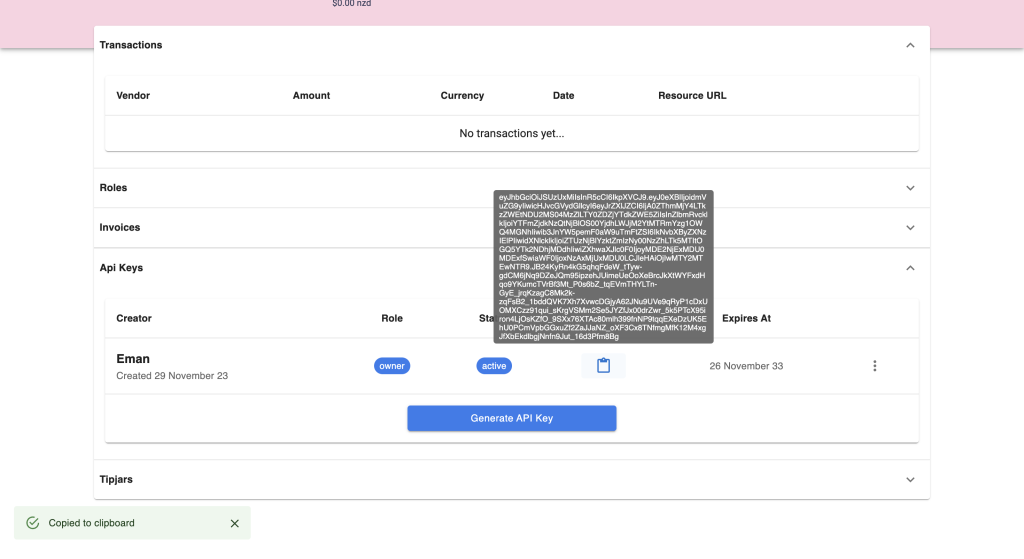
Task: Expand the Tipjars section chevron
Action: [909, 480]
